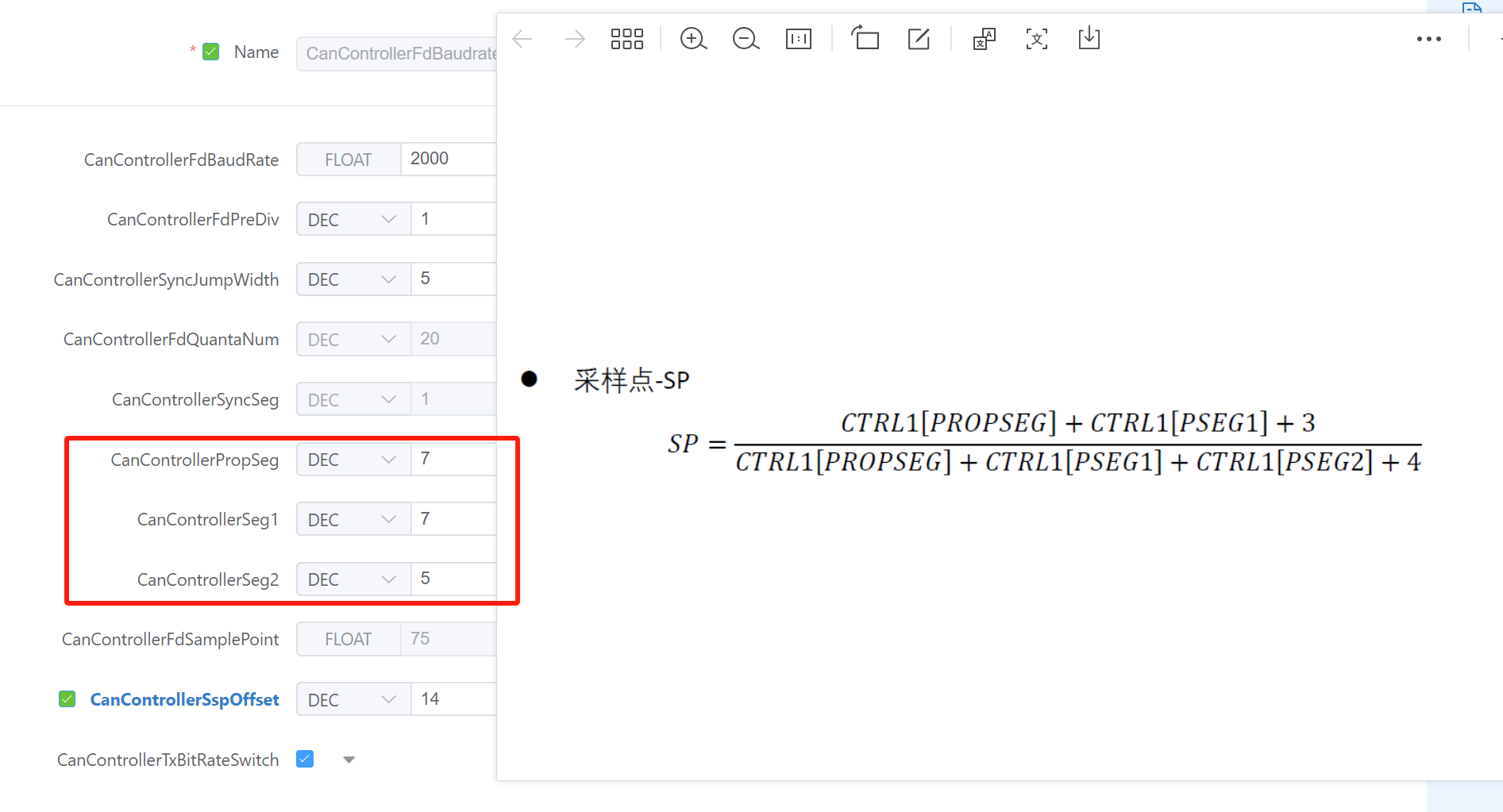Click the CanControllerSspOffset label
The height and width of the screenshot is (812, 1503).
coord(184,699)
